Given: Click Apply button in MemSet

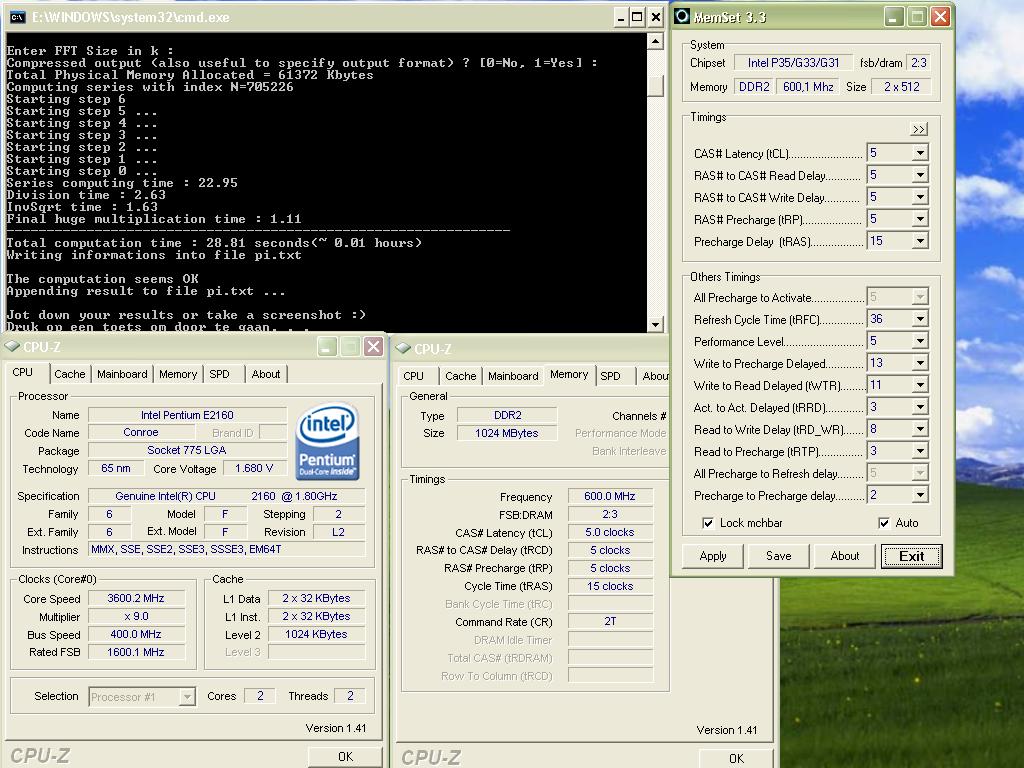Looking at the screenshot, I should pyautogui.click(x=712, y=556).
